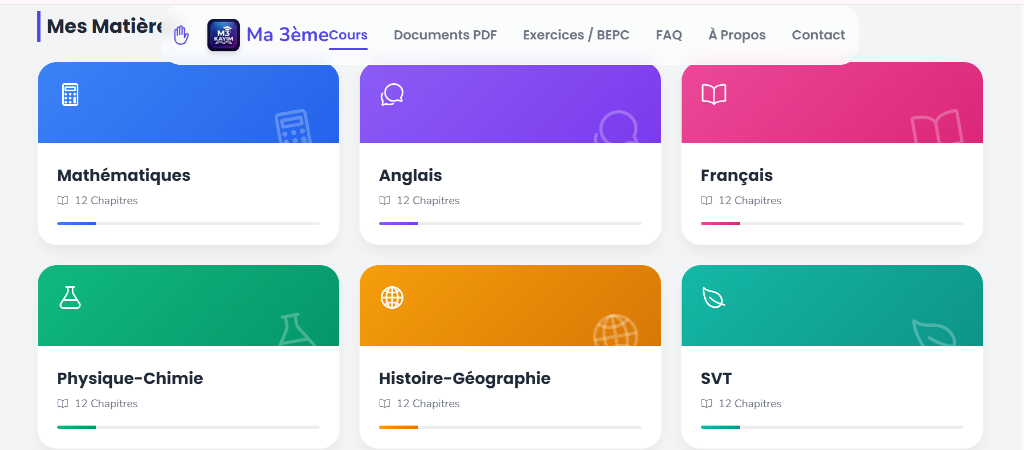The width and height of the screenshot is (1024, 450).
Task: Click the Physique-Chimie green progress bar
Action: [x=76, y=427]
